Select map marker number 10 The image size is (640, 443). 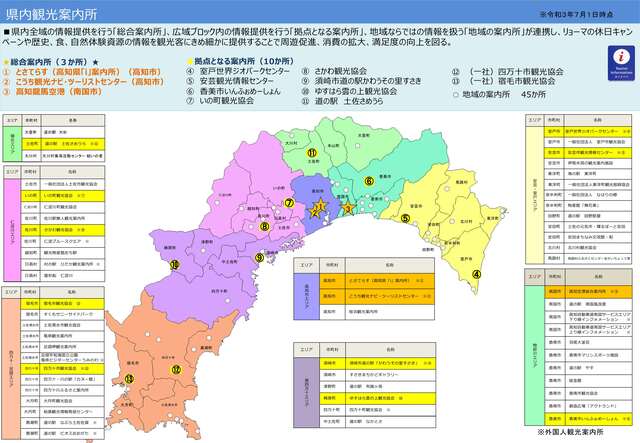coord(174,265)
